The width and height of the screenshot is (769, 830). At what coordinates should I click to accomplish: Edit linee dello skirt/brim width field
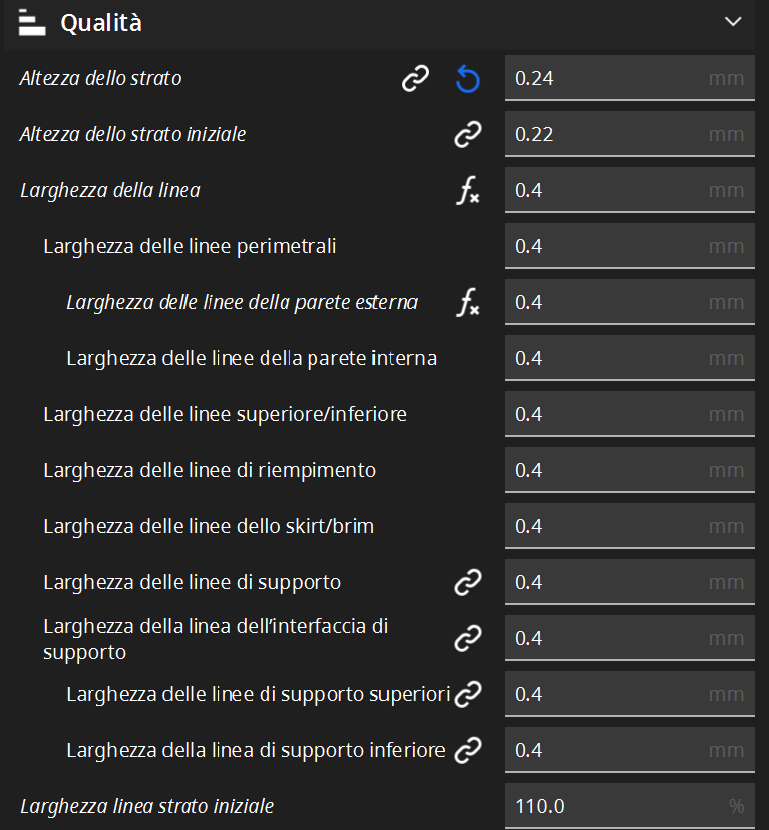pyautogui.click(x=629, y=526)
